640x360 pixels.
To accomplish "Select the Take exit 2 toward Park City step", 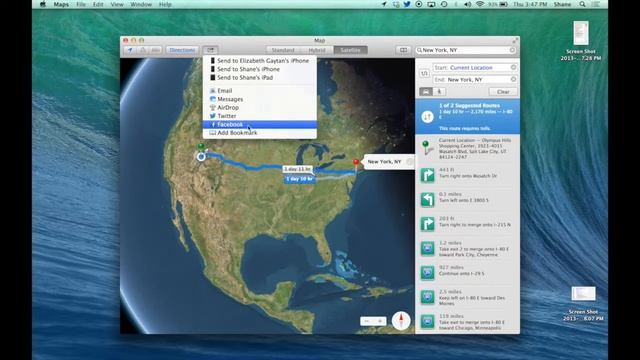I will [x=467, y=248].
